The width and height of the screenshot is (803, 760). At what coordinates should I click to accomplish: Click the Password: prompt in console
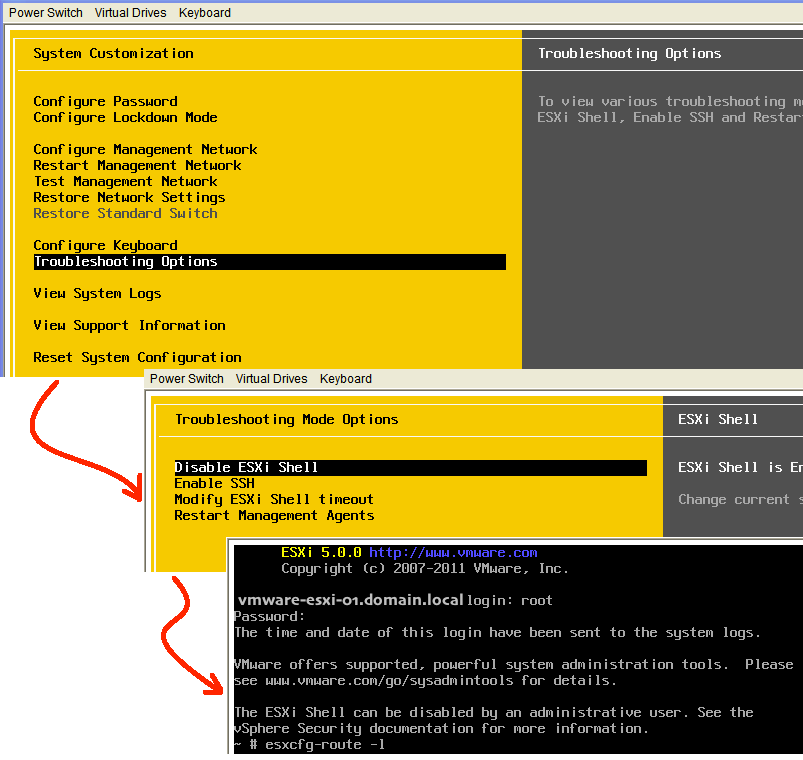[x=269, y=616]
